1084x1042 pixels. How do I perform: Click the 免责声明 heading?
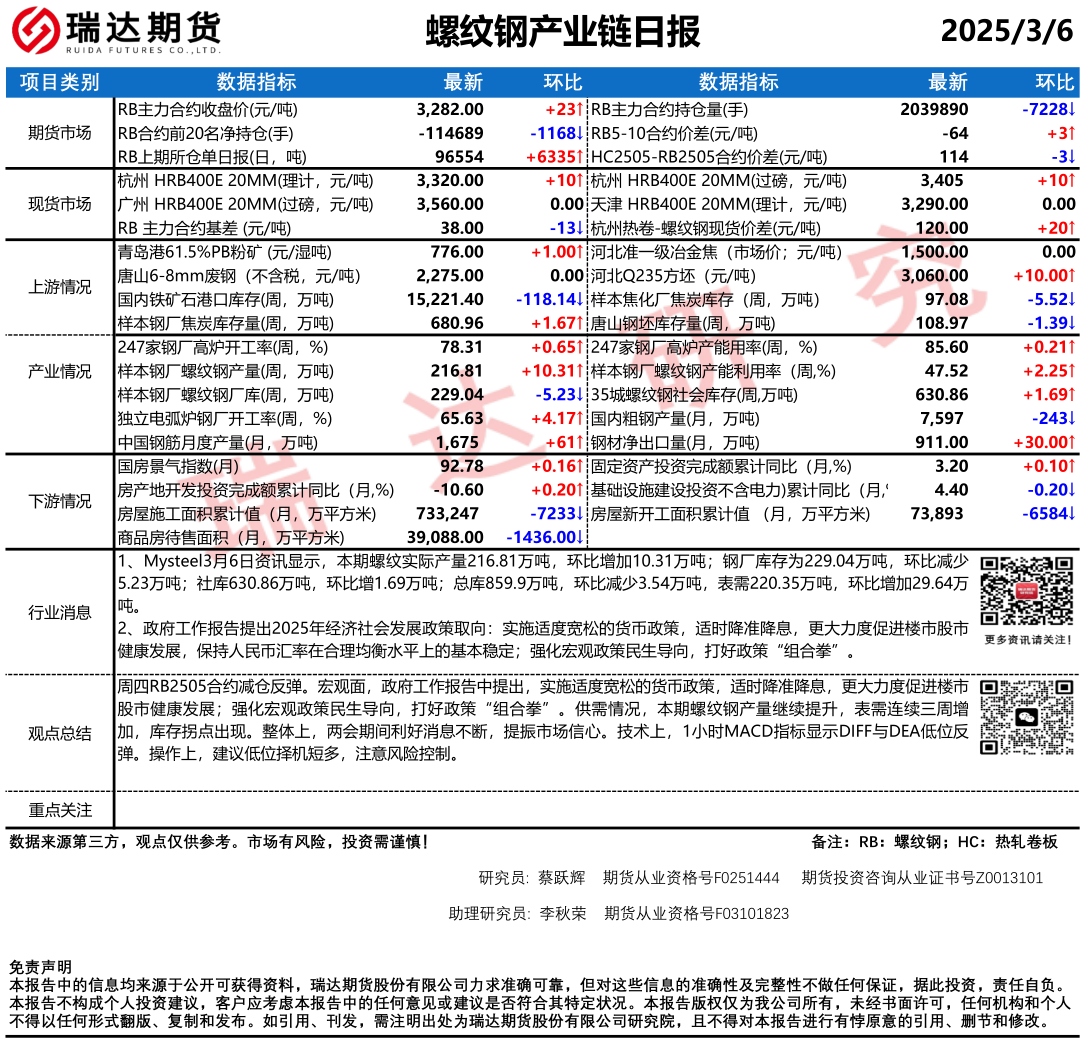[40, 967]
